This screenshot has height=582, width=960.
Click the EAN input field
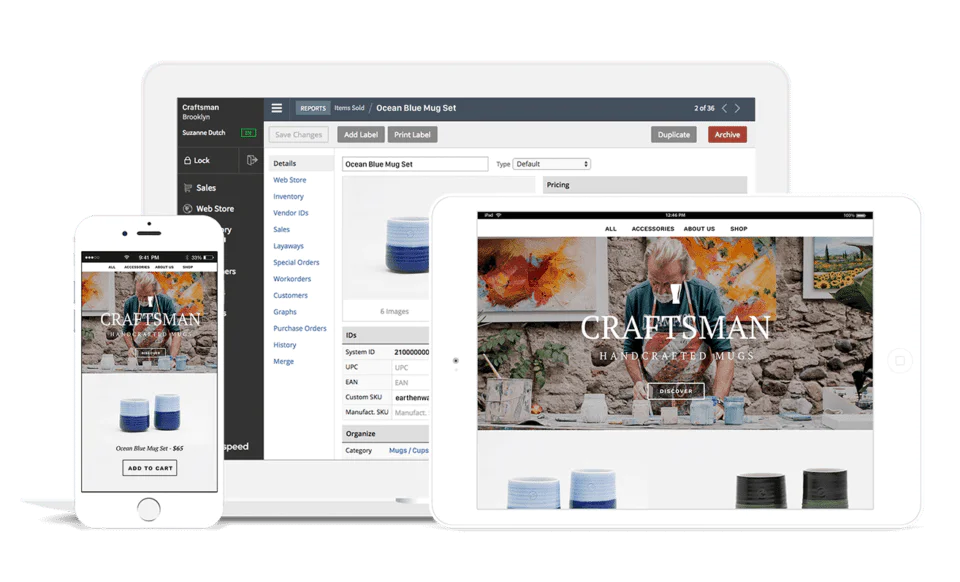point(411,382)
